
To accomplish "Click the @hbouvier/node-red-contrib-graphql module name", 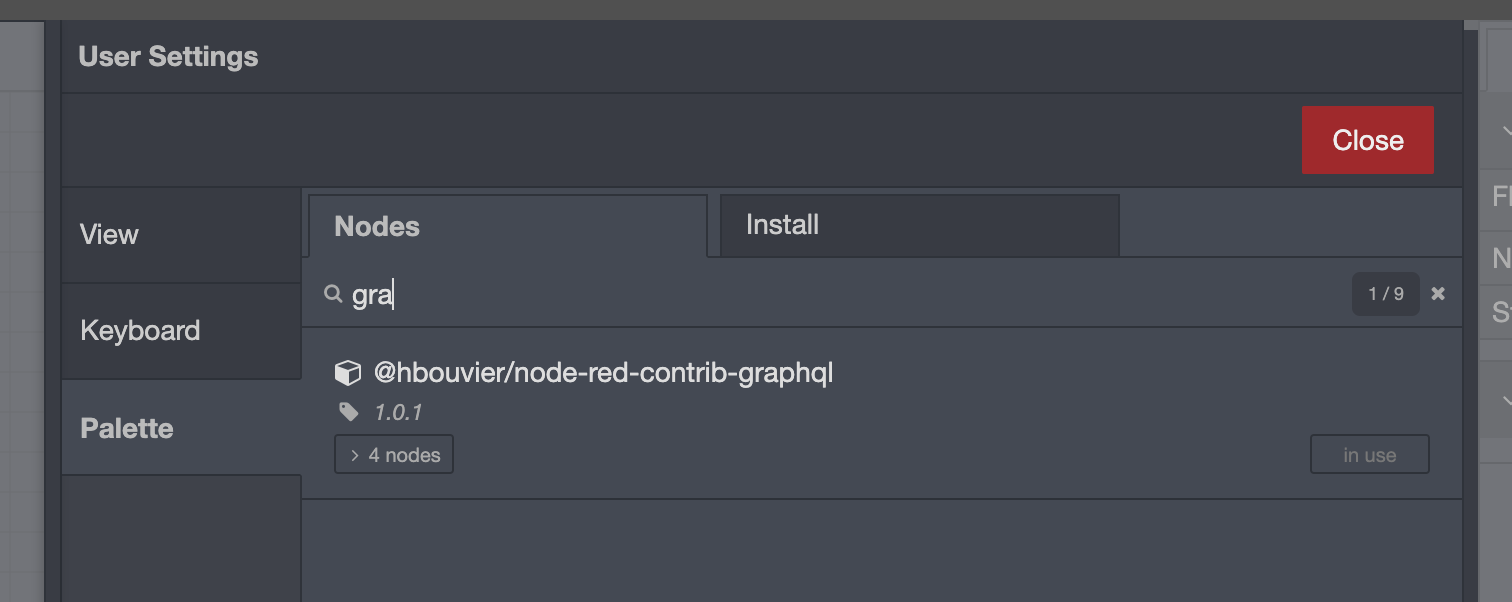I will tap(603, 373).
